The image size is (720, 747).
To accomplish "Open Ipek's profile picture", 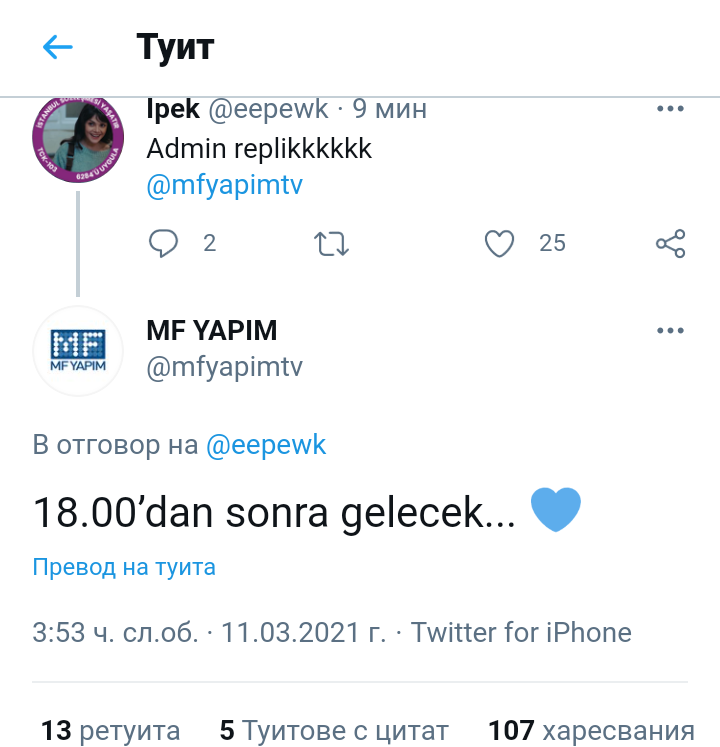I will click(x=79, y=140).
